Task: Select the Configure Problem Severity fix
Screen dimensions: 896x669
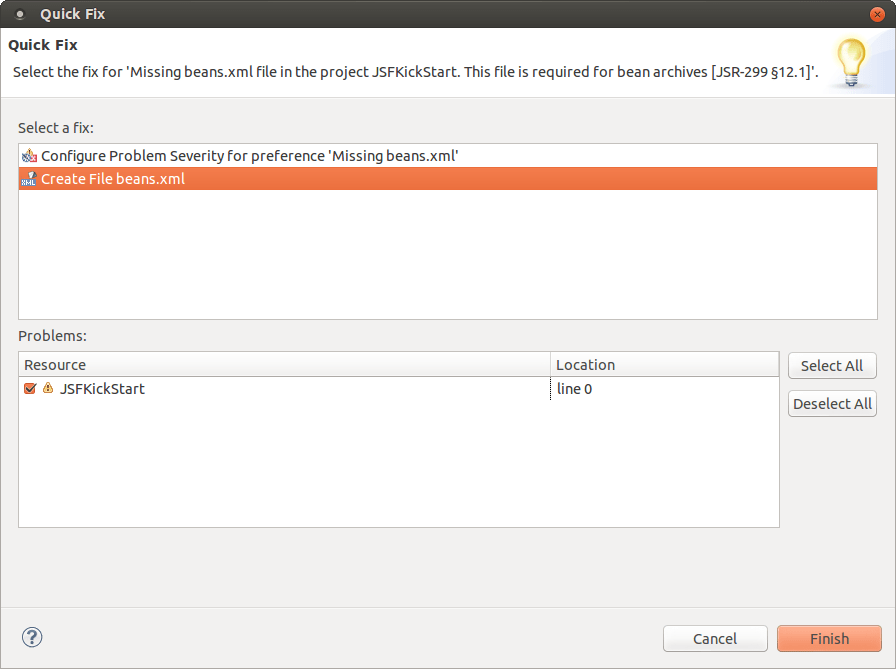Action: [x=250, y=155]
